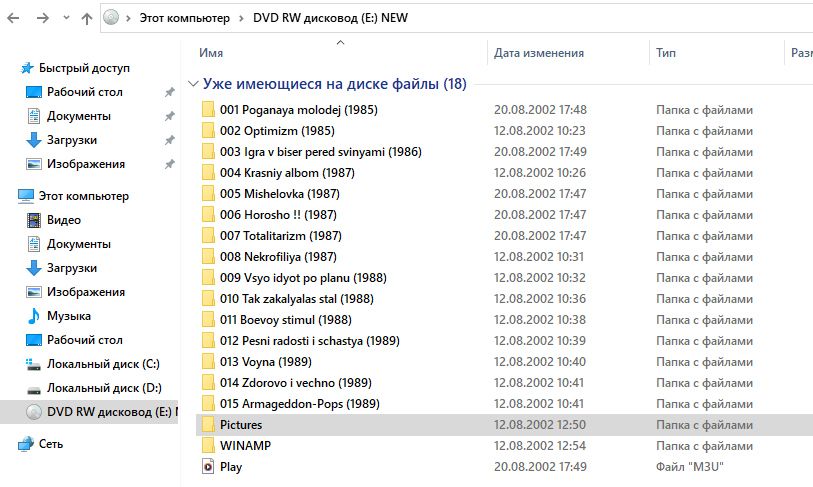Viewport: 813px width, 487px height.
Task: Click folder icon of '010 Tak zakalyalas stal'
Action: tap(208, 299)
